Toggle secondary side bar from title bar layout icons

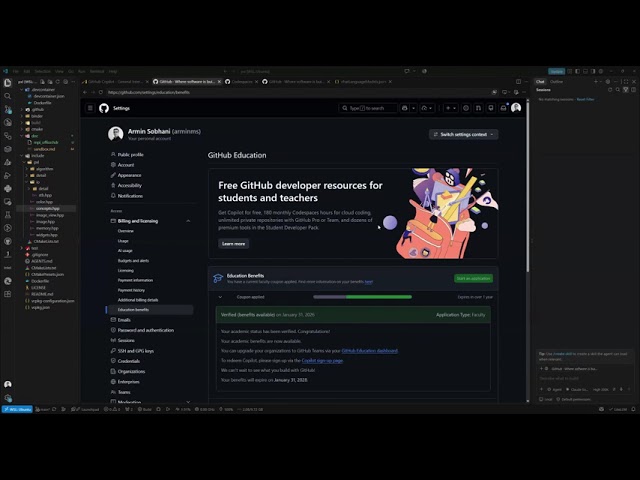pos(593,71)
